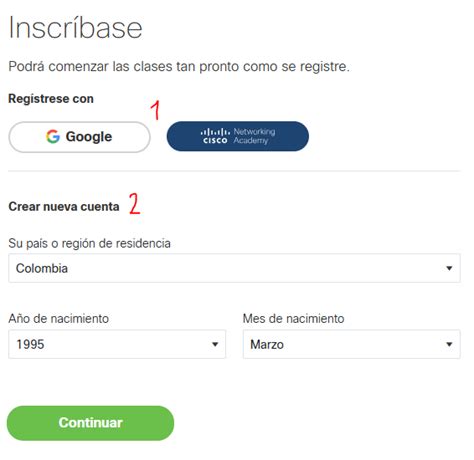The image size is (474, 460).
Task: Click the Regístrese con label
Action: coord(51,99)
